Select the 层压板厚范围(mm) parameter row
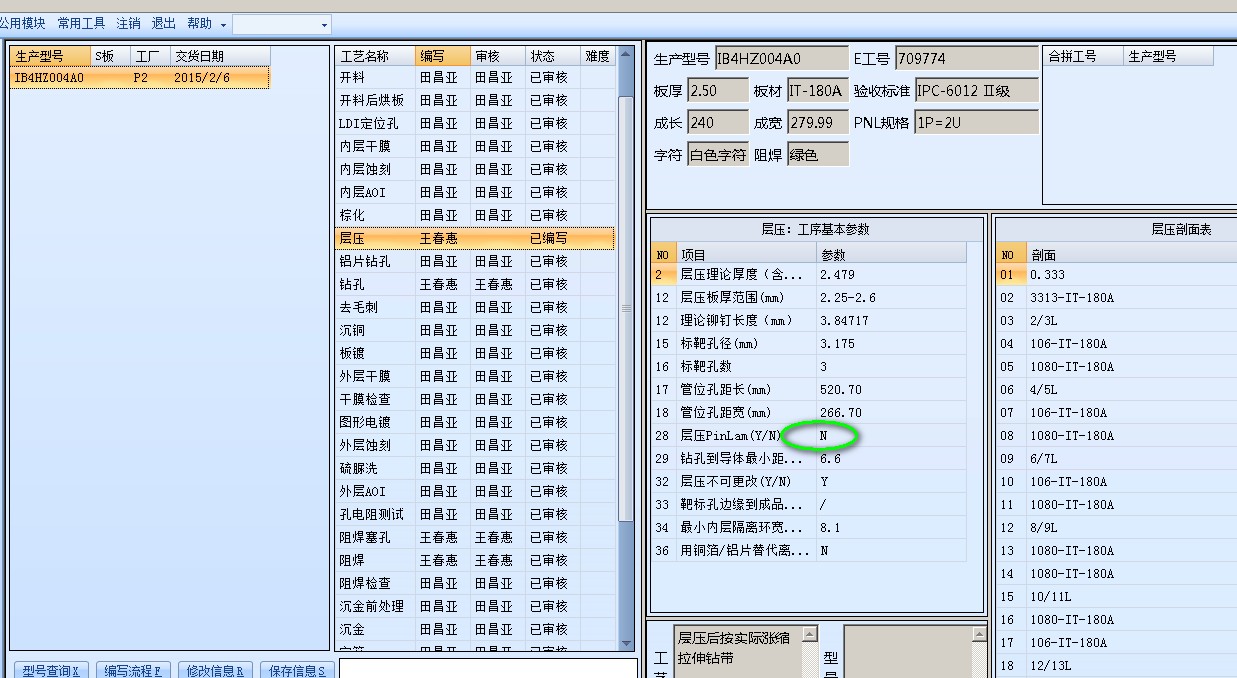The height and width of the screenshot is (678, 1237). coord(809,297)
